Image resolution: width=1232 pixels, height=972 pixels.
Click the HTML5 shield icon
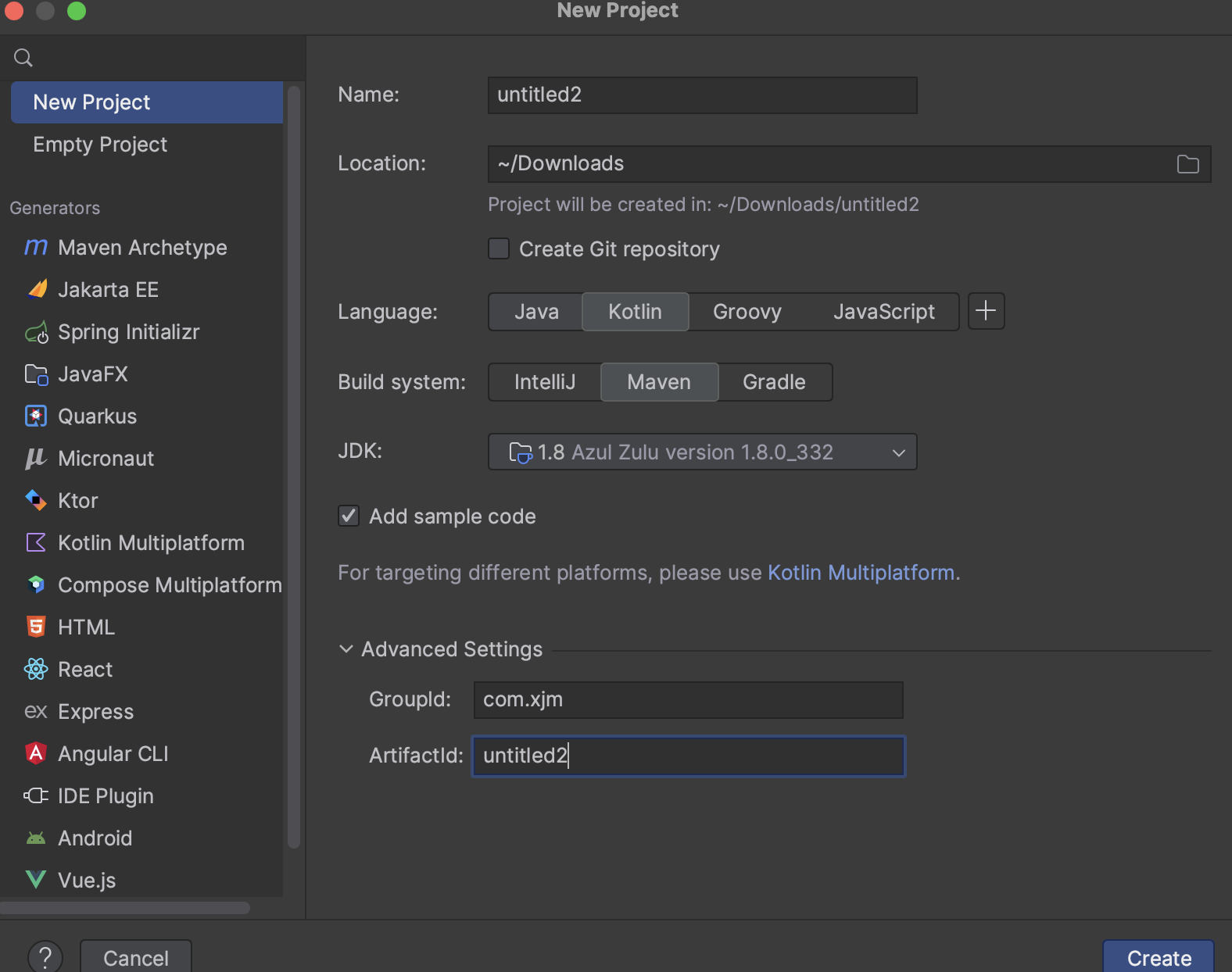pyautogui.click(x=36, y=627)
